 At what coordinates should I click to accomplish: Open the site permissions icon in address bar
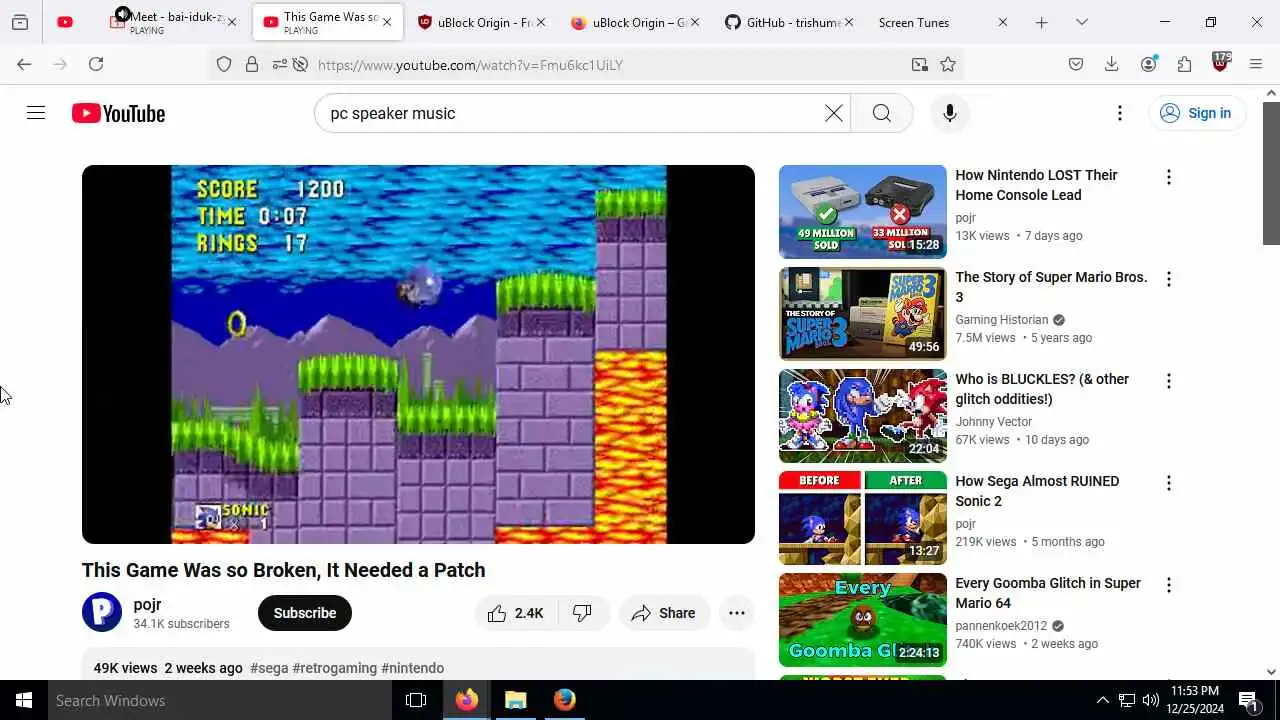pos(278,64)
